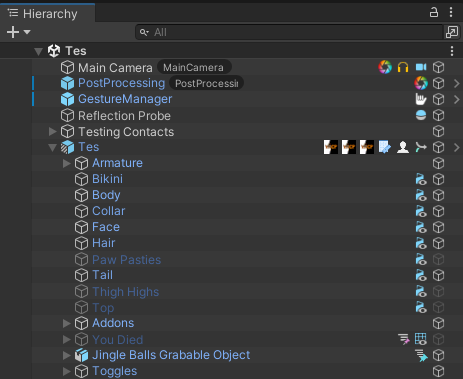Image resolution: width=463 pixels, height=379 pixels.
Task: Select the Body mesh object
Action: [106, 195]
